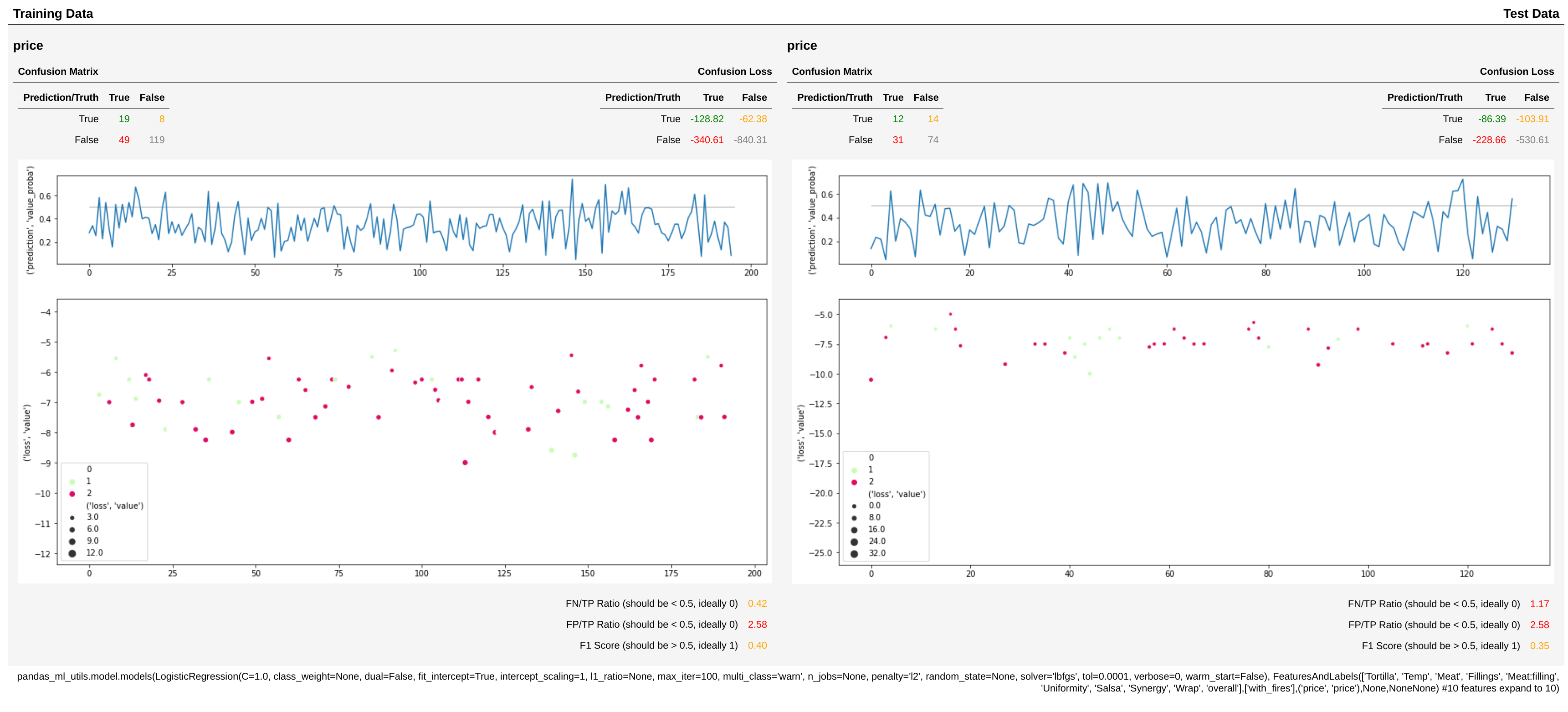Select orange value 8 in training matrix
This screenshot has width=1568, height=712.
click(162, 119)
